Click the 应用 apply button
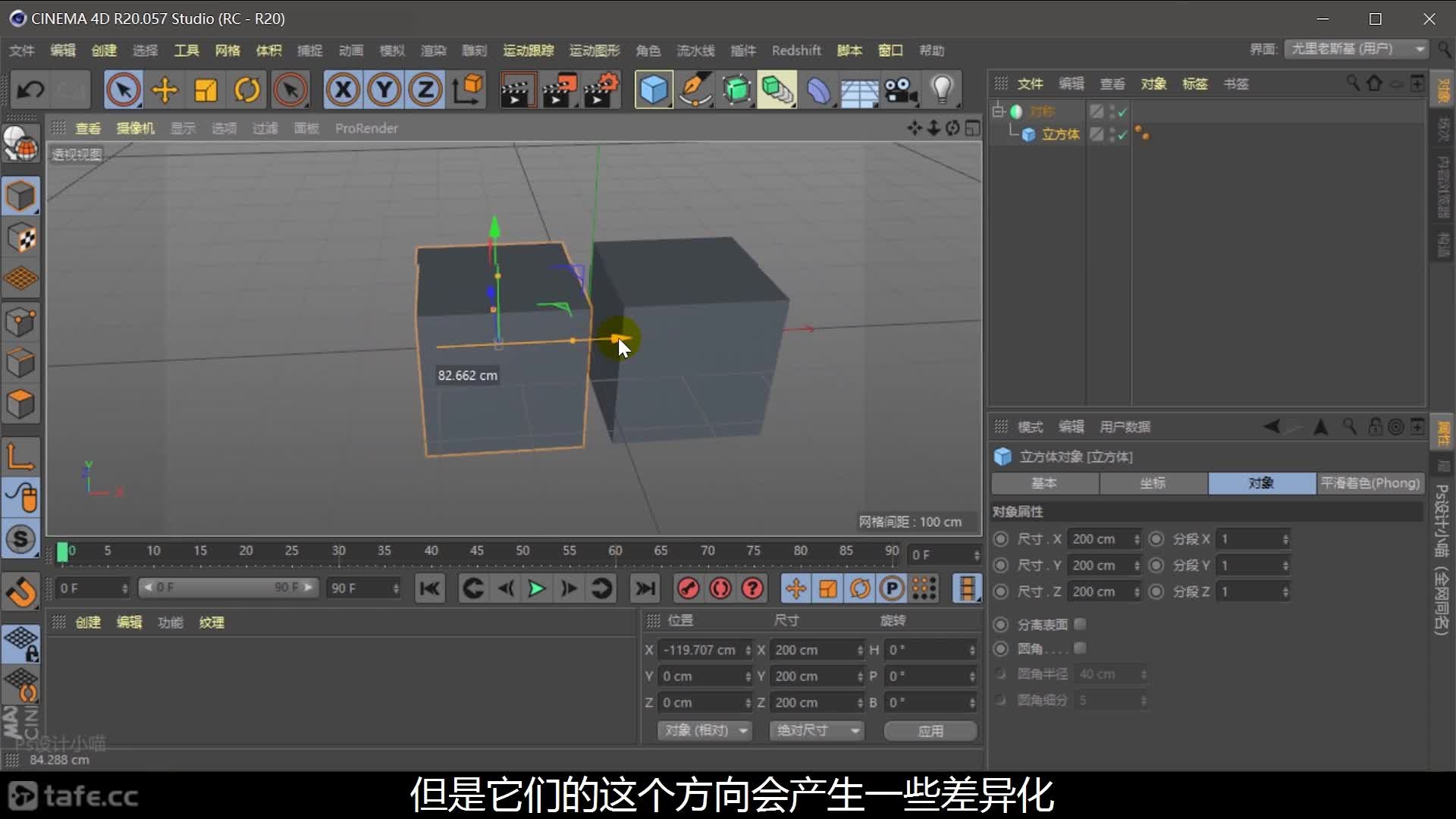Screen dimensions: 1456x819 [x=930, y=731]
